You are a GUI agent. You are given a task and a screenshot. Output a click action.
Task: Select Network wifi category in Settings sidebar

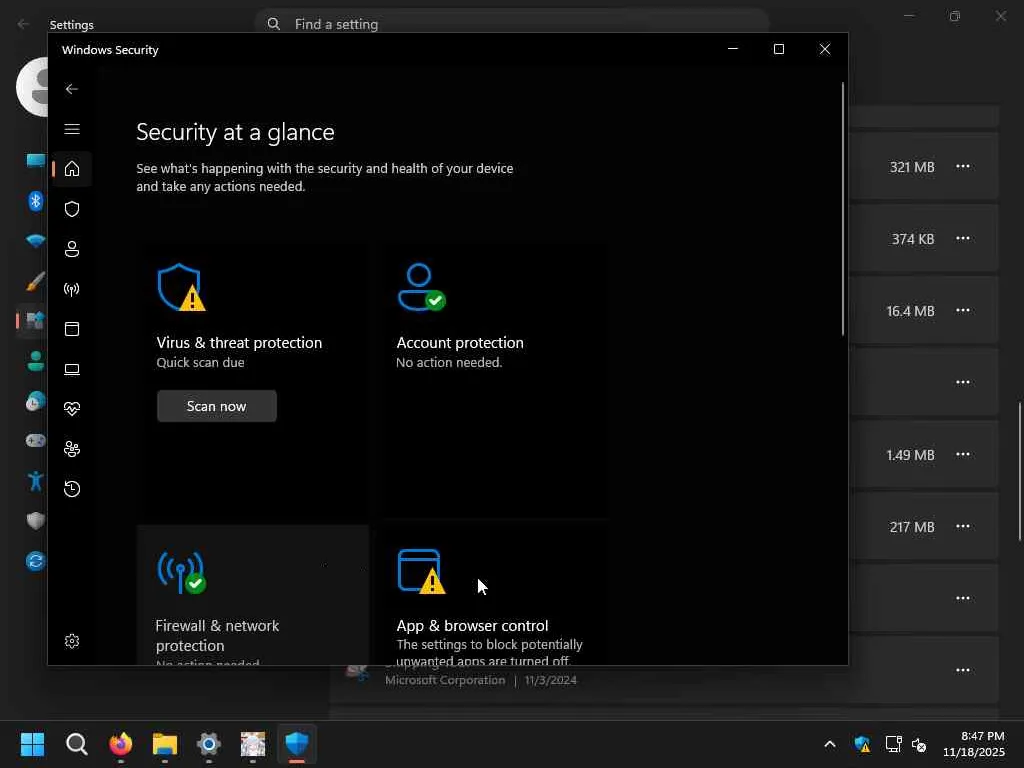(x=35, y=241)
